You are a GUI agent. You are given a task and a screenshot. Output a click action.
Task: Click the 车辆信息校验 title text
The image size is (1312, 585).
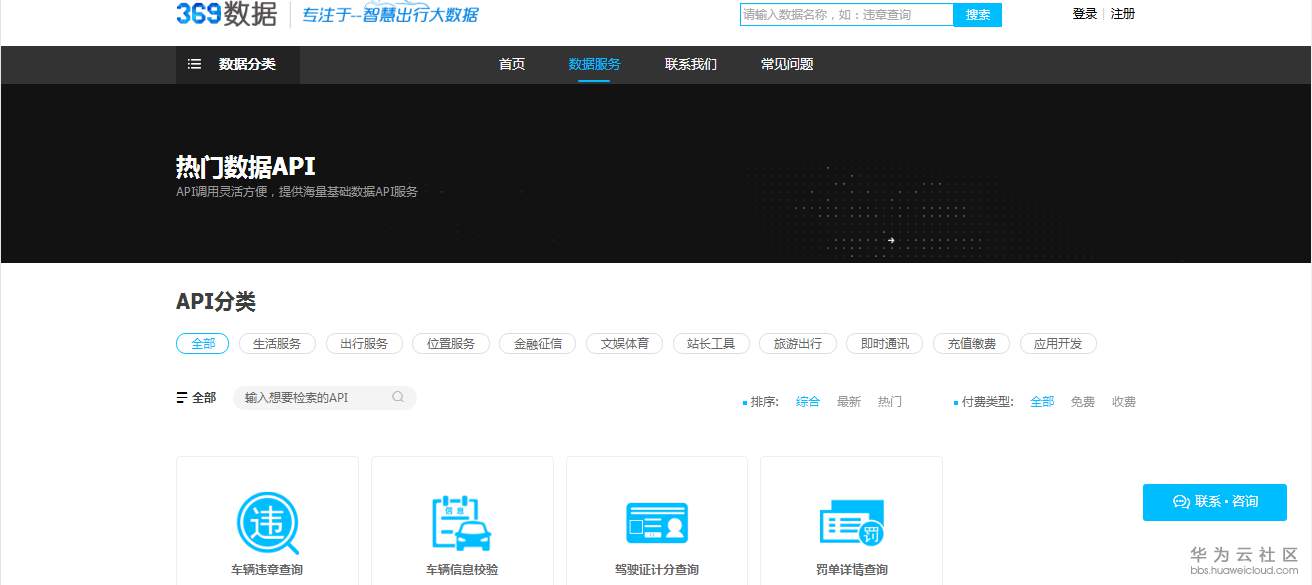point(462,570)
